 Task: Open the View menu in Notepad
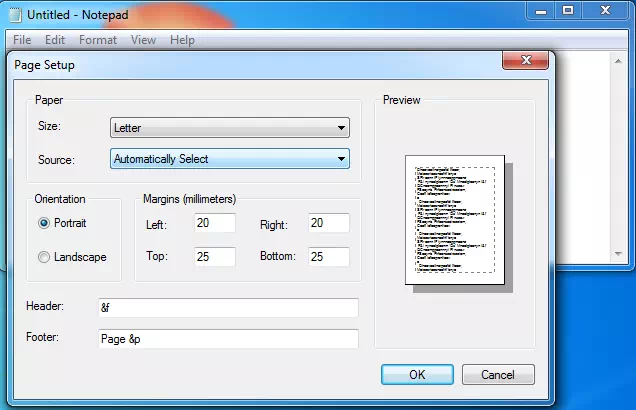[x=143, y=40]
